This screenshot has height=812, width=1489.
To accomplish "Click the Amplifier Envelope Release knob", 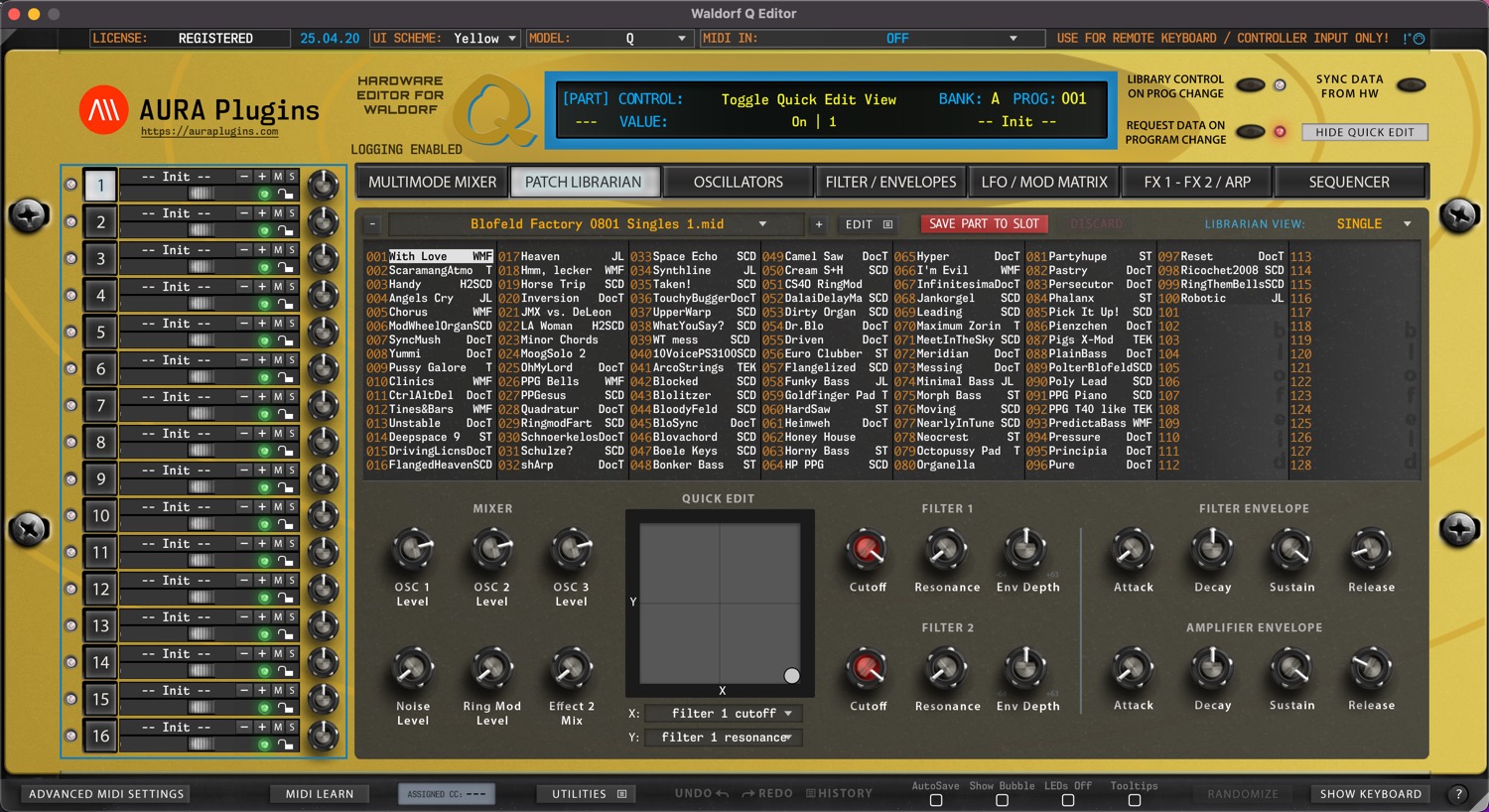I will (1370, 668).
